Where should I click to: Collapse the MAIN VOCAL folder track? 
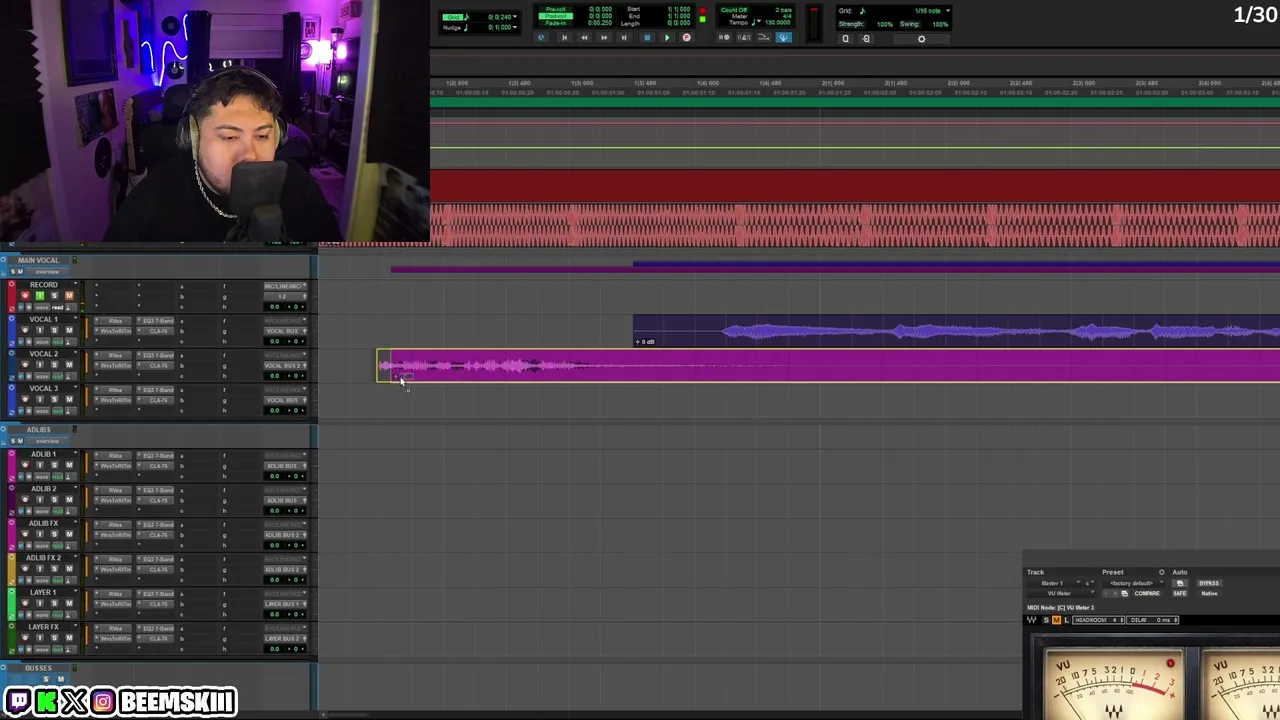pyautogui.click(x=3, y=260)
